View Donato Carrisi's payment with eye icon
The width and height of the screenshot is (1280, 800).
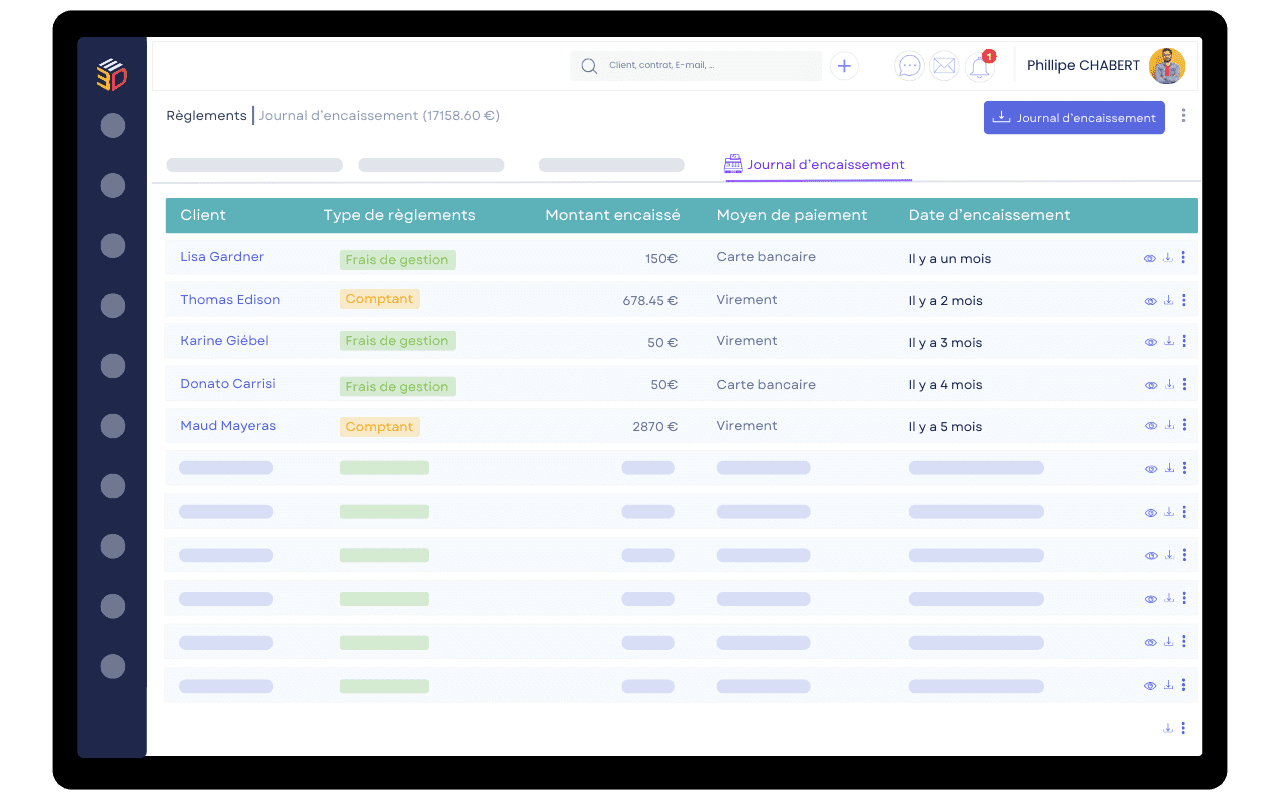(1150, 385)
